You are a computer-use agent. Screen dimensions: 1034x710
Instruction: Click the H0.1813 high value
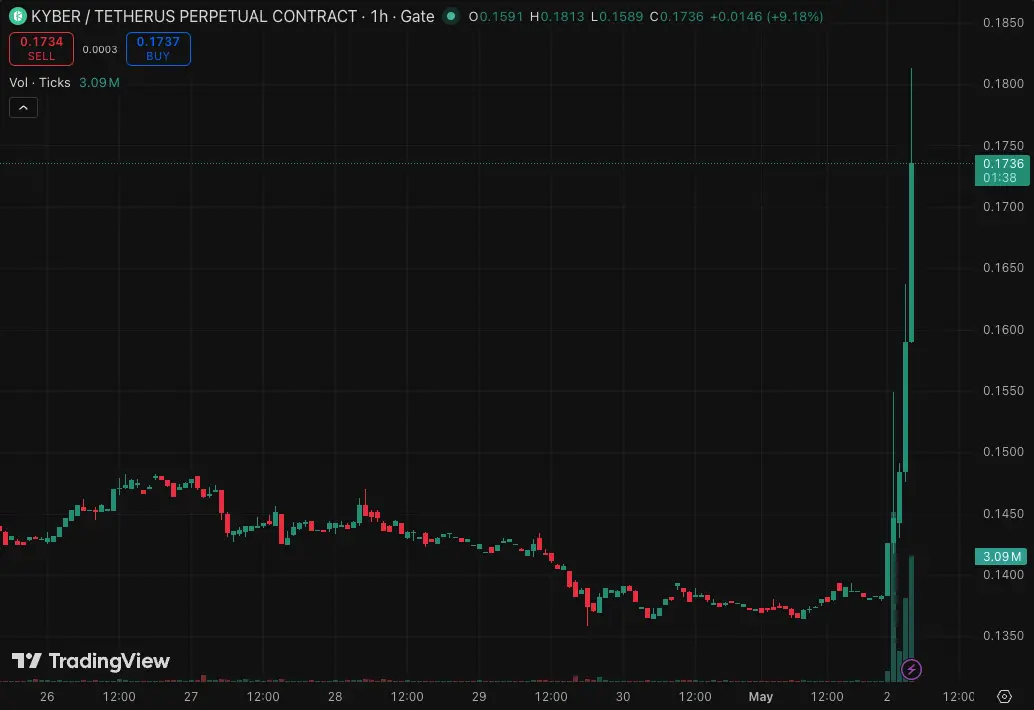pyautogui.click(x=557, y=16)
